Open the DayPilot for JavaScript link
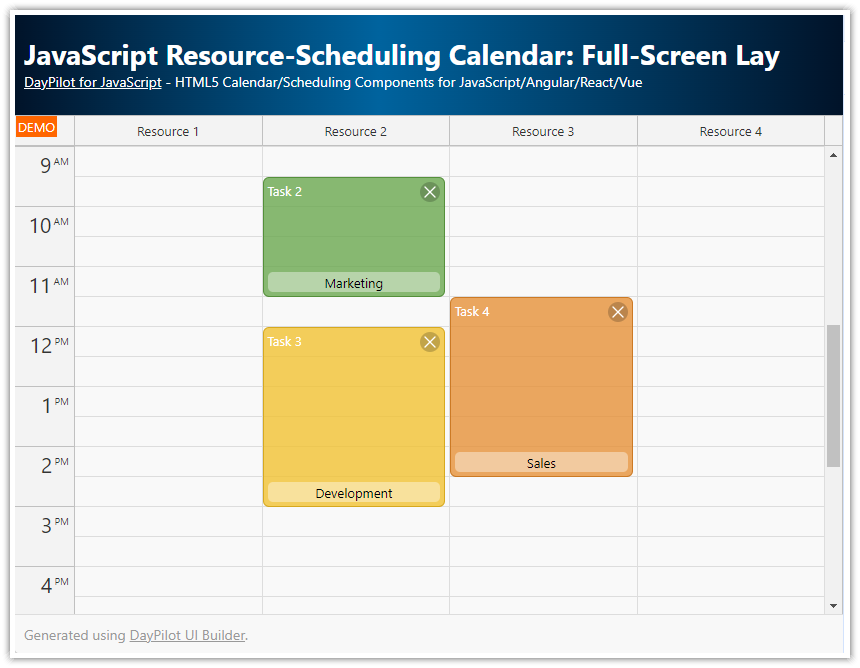 (x=93, y=83)
